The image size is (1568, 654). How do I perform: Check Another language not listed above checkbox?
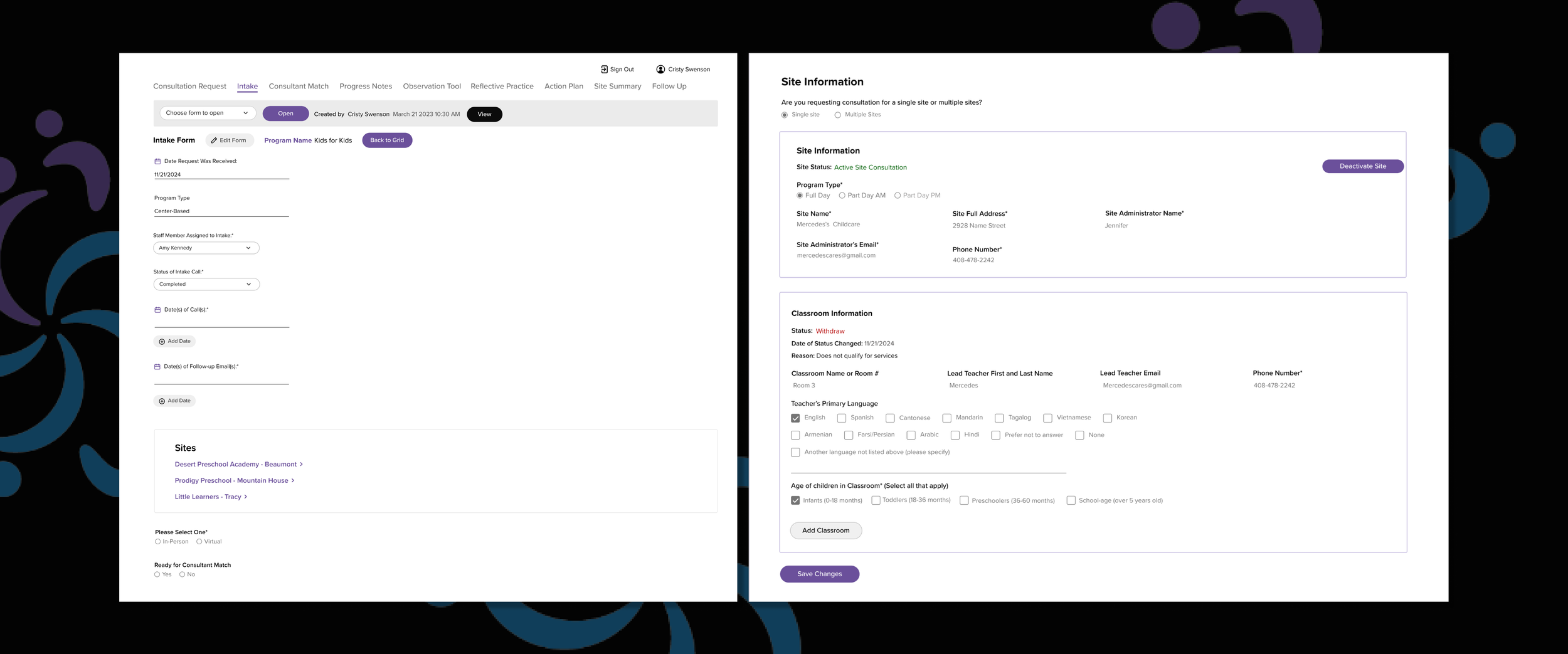click(x=795, y=452)
